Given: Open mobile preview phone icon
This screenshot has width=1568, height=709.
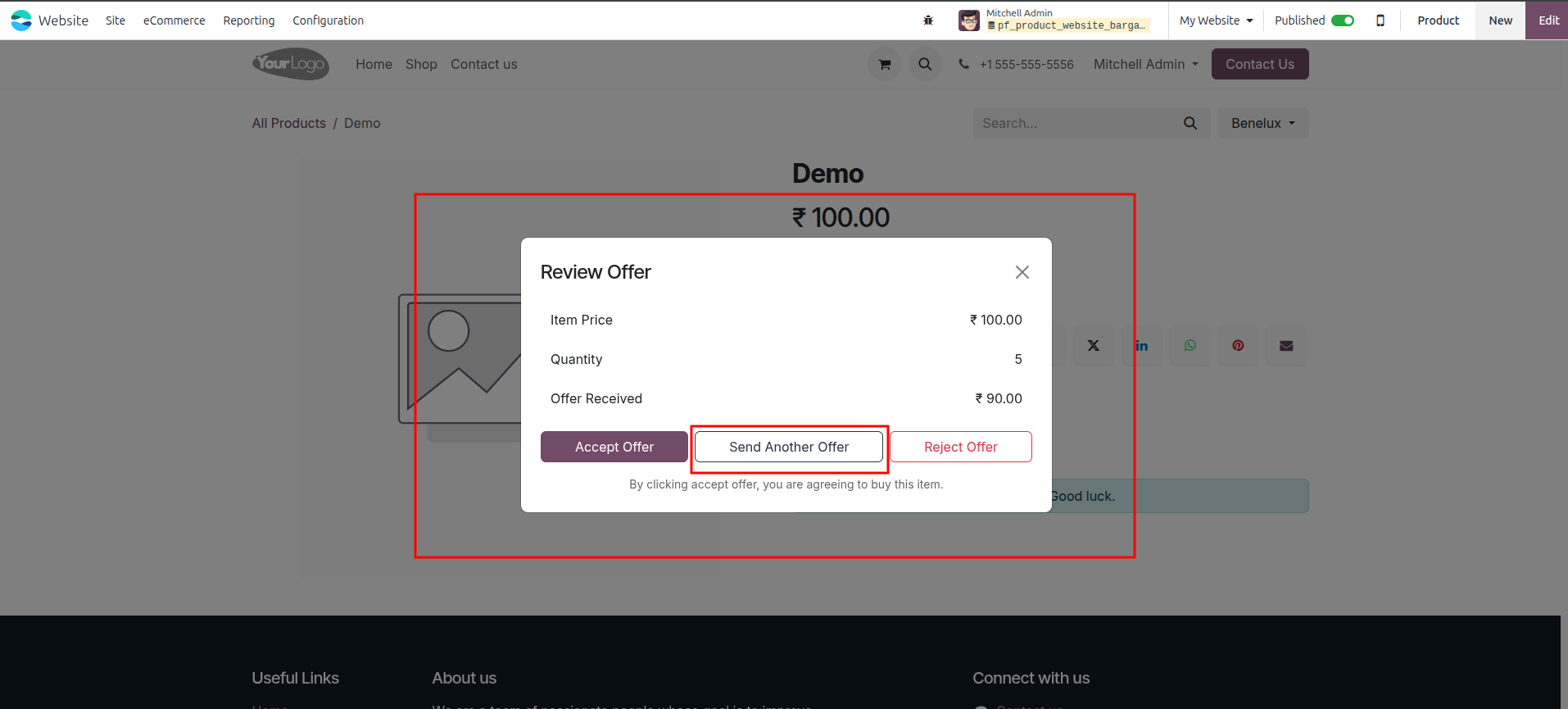Looking at the screenshot, I should [1380, 20].
